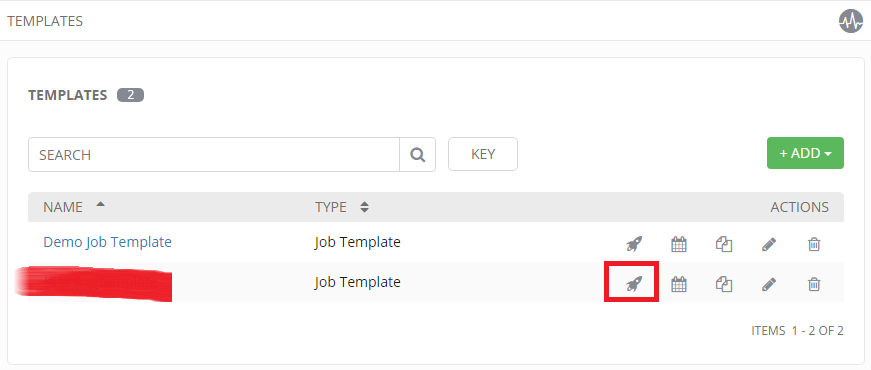Schedule the Demo Job Template via calendar icon
This screenshot has height=370, width=871.
pos(679,243)
